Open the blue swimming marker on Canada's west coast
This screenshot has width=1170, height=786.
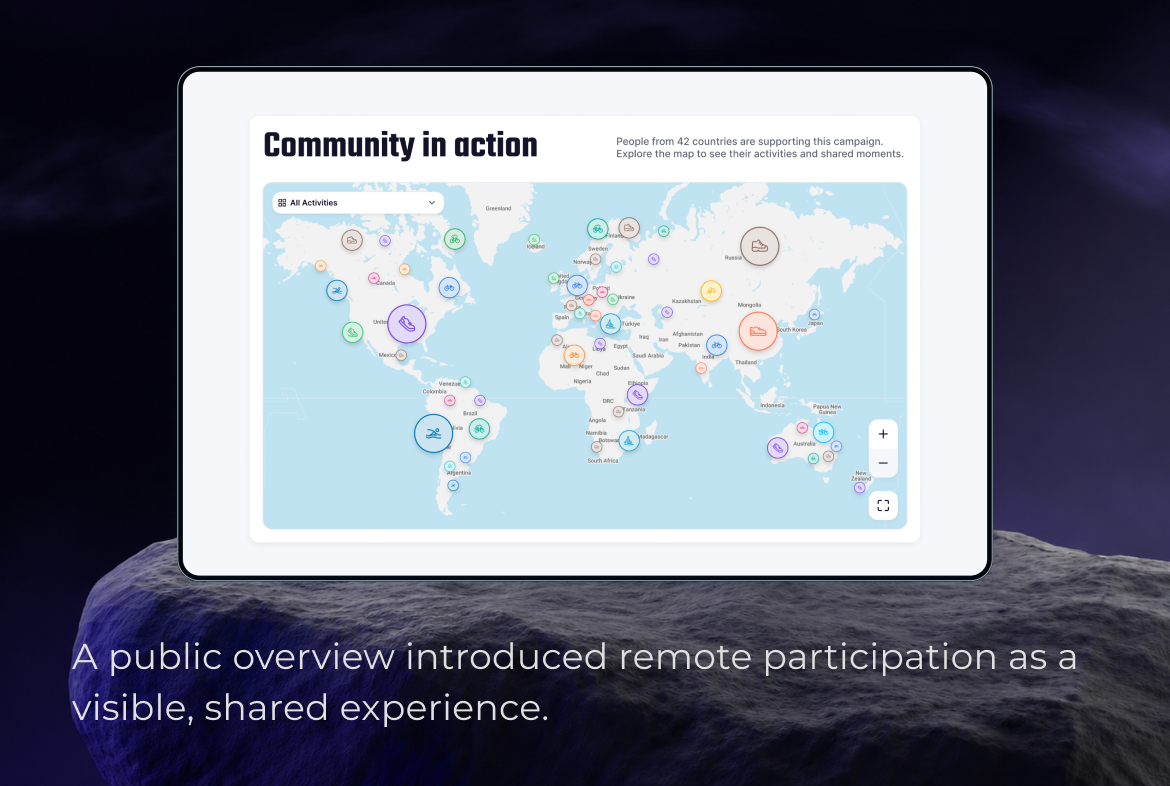coord(337,290)
